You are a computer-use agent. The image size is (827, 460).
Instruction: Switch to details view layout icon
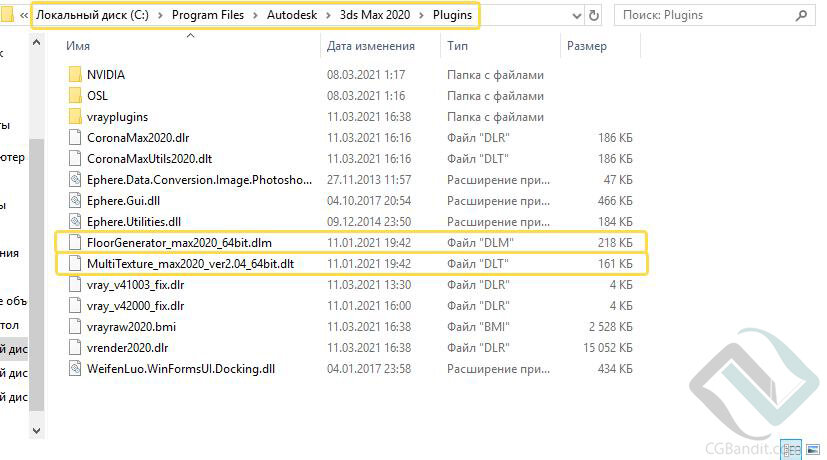(791, 450)
